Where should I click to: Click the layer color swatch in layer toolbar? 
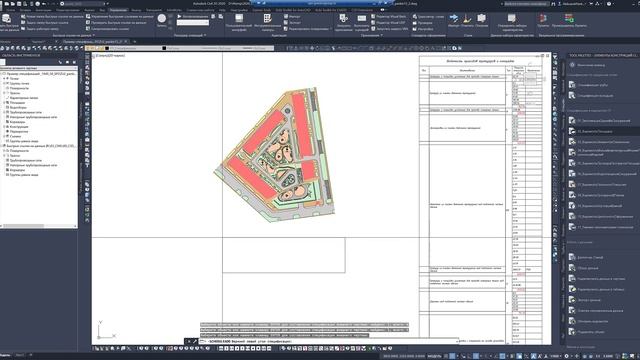pos(107,48)
